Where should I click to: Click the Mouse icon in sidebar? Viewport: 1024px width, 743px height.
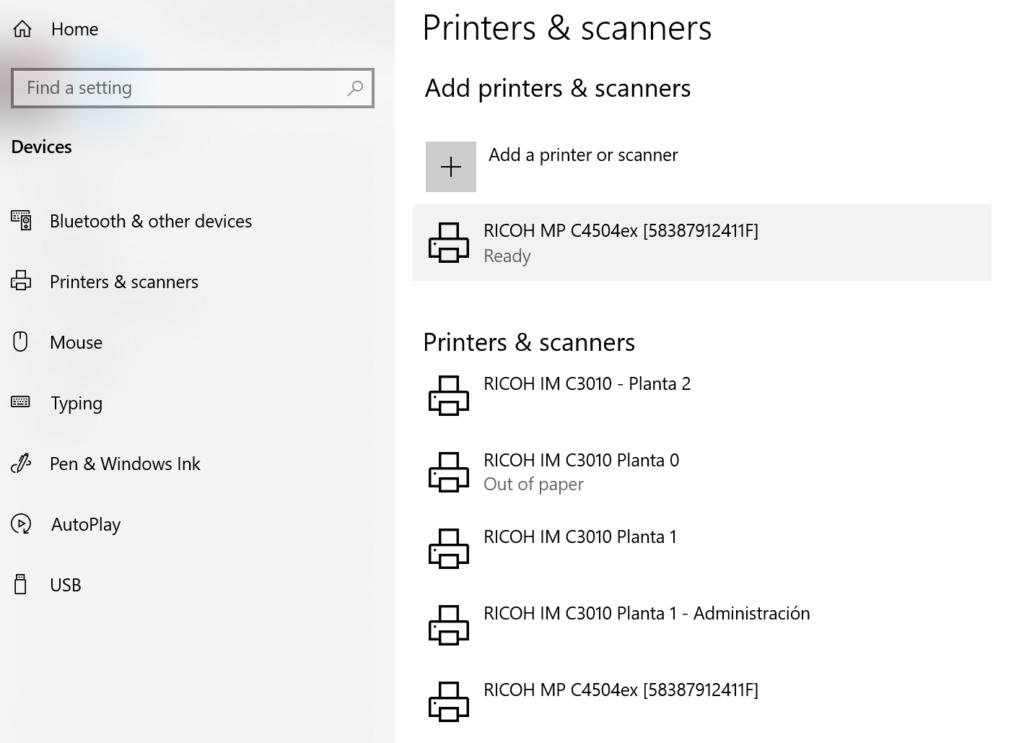click(19, 342)
